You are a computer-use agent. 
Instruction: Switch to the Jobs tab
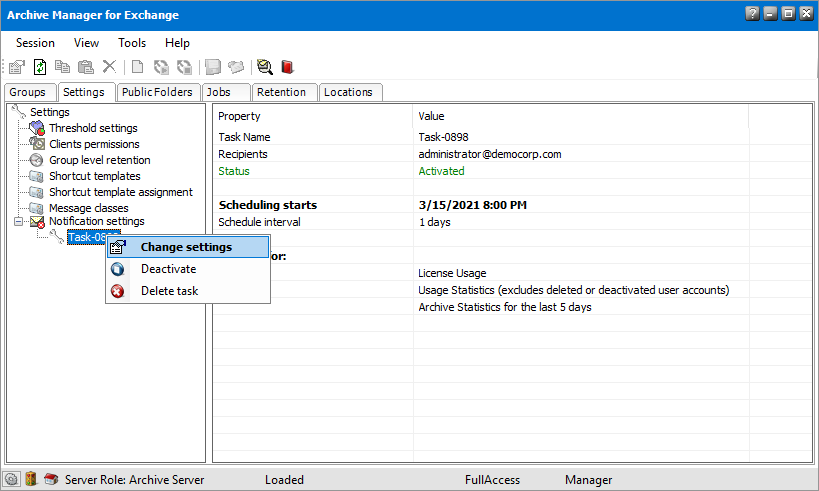[x=226, y=92]
